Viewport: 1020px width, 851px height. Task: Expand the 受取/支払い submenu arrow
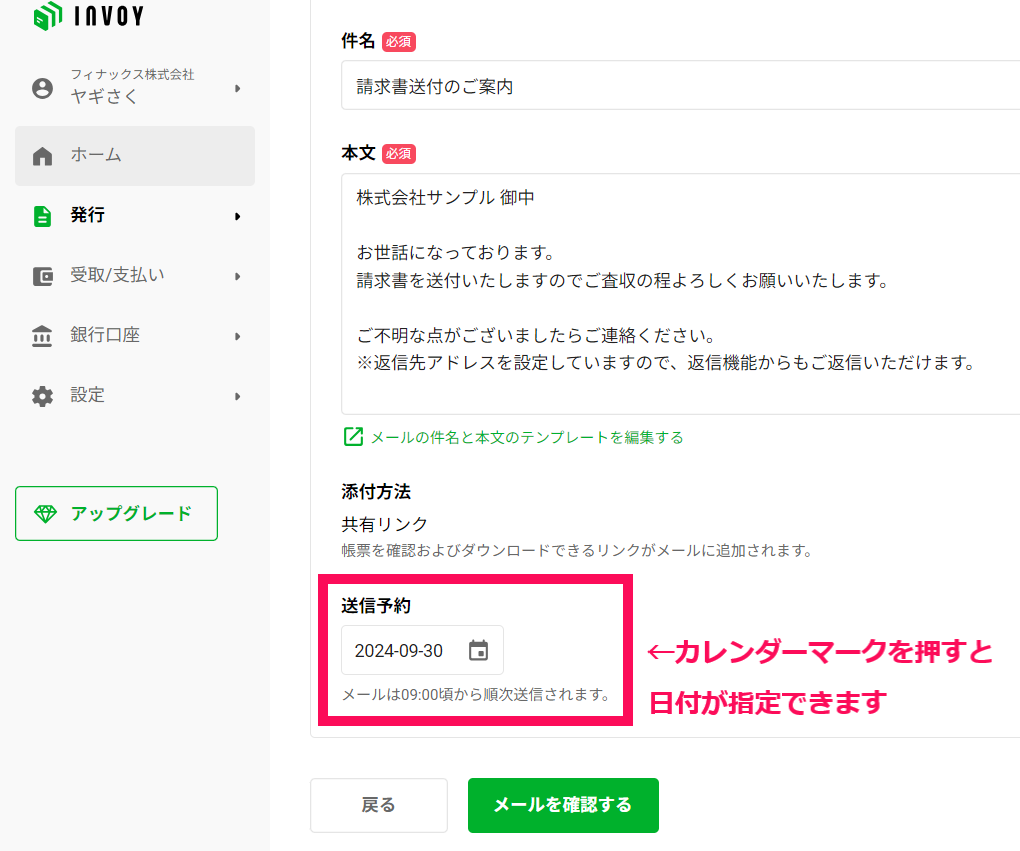click(x=237, y=277)
